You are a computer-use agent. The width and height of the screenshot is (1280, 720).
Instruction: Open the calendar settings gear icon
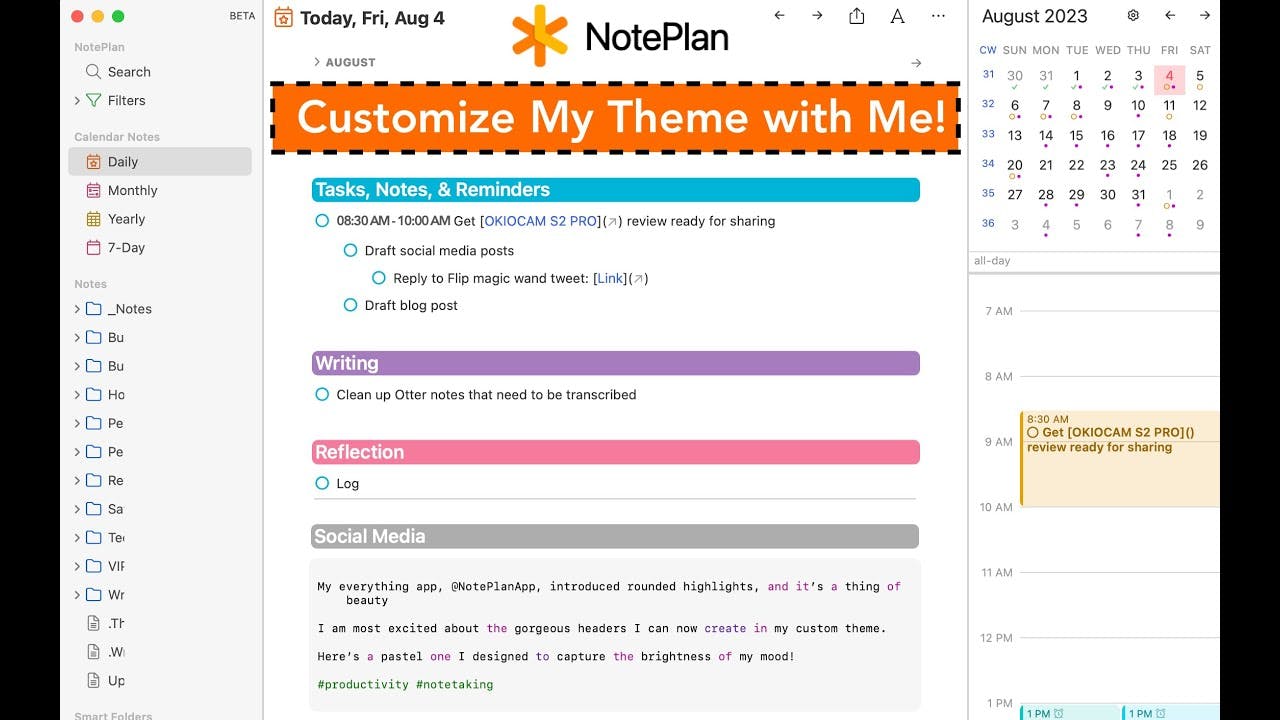click(1133, 16)
